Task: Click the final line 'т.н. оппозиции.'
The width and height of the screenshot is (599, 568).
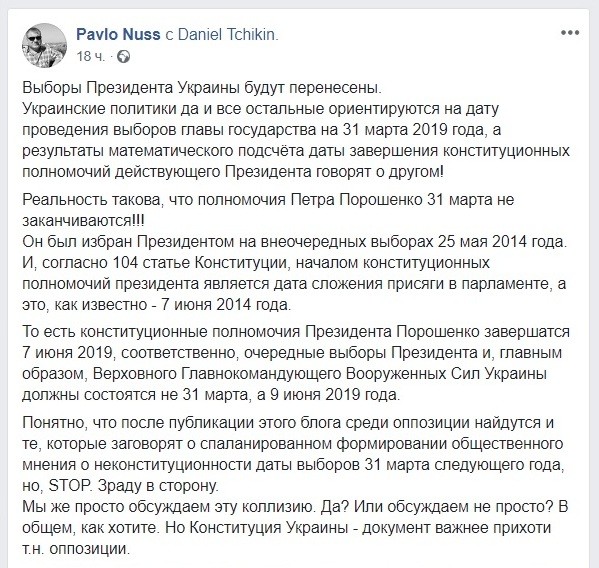Action: pos(76,549)
